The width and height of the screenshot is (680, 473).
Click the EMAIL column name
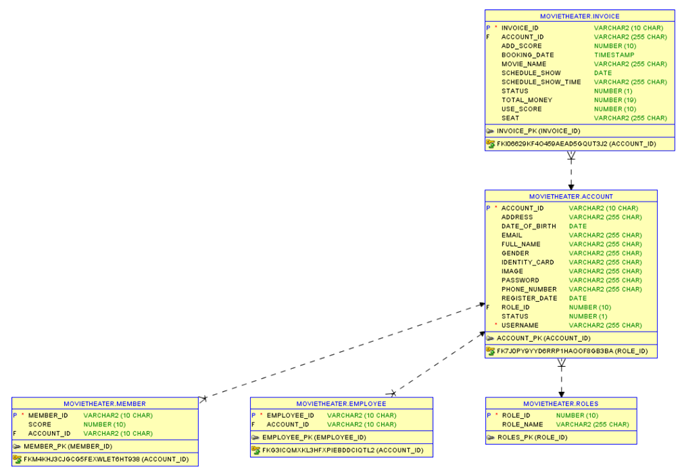511,235
